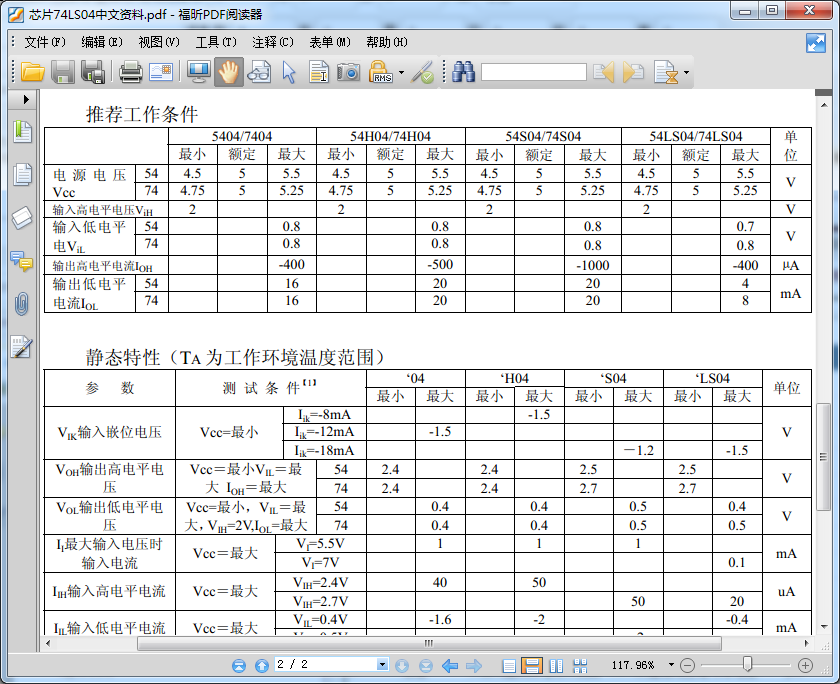Screen dimensions: 840x684
Task: Click the horizontal scroll right arrow
Action: click(x=807, y=643)
